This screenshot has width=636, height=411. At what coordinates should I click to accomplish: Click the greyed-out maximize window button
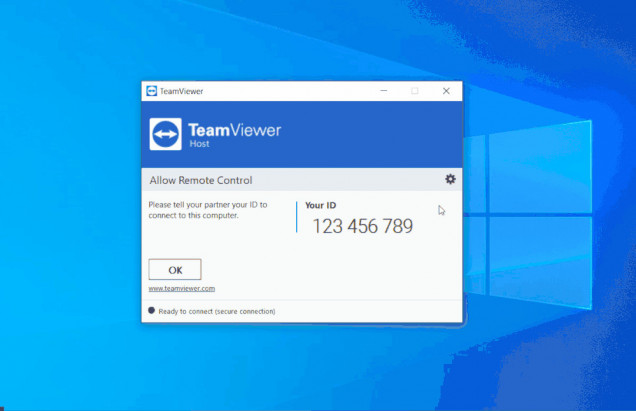pyautogui.click(x=415, y=91)
